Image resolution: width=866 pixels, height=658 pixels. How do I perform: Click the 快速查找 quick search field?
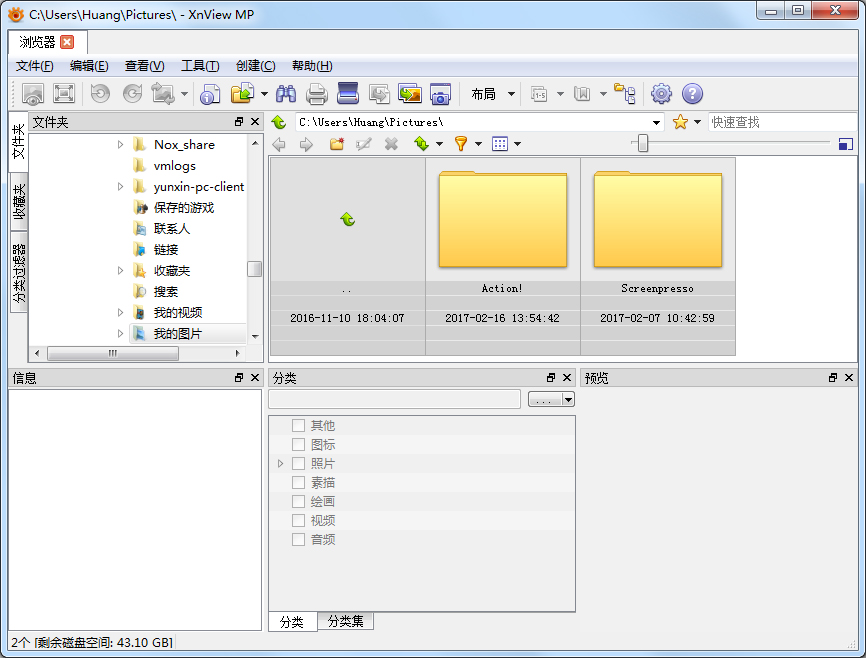pos(782,122)
